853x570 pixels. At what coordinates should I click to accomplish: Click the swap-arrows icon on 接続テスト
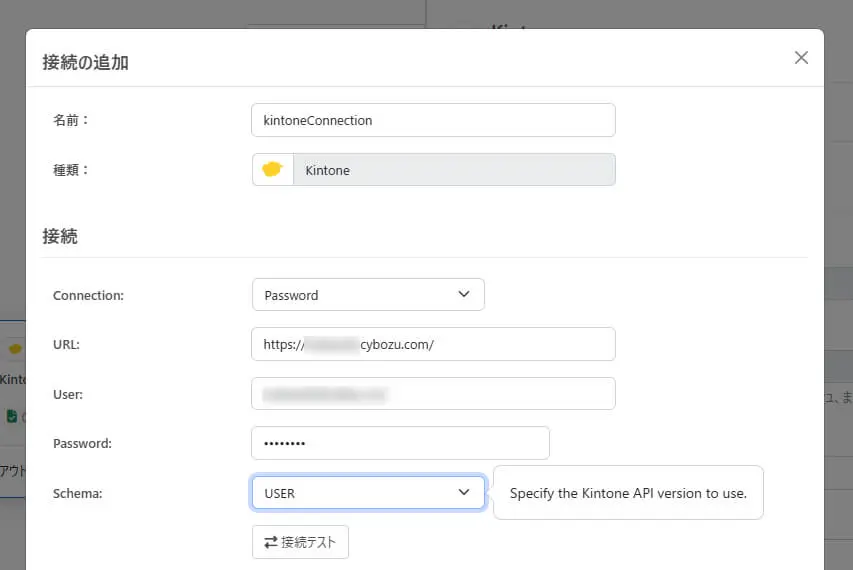[x=270, y=542]
